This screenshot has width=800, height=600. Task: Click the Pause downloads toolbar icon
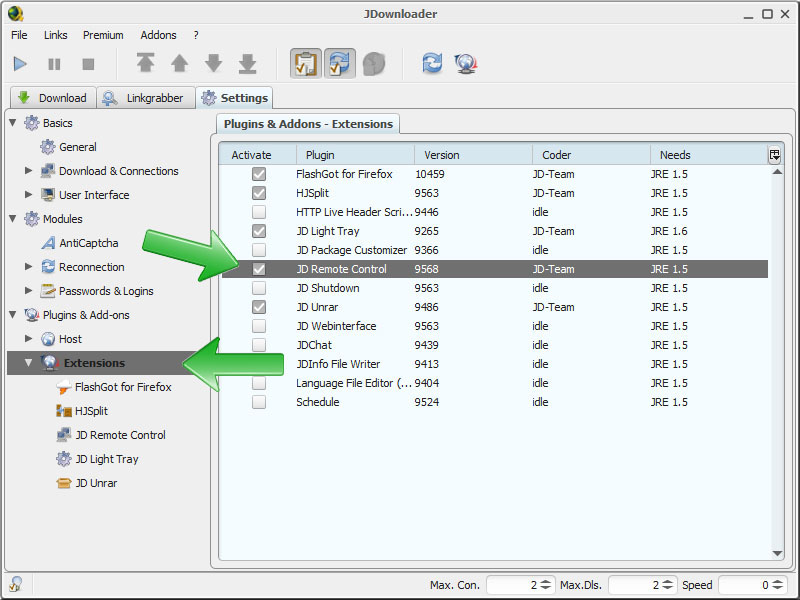tap(54, 64)
